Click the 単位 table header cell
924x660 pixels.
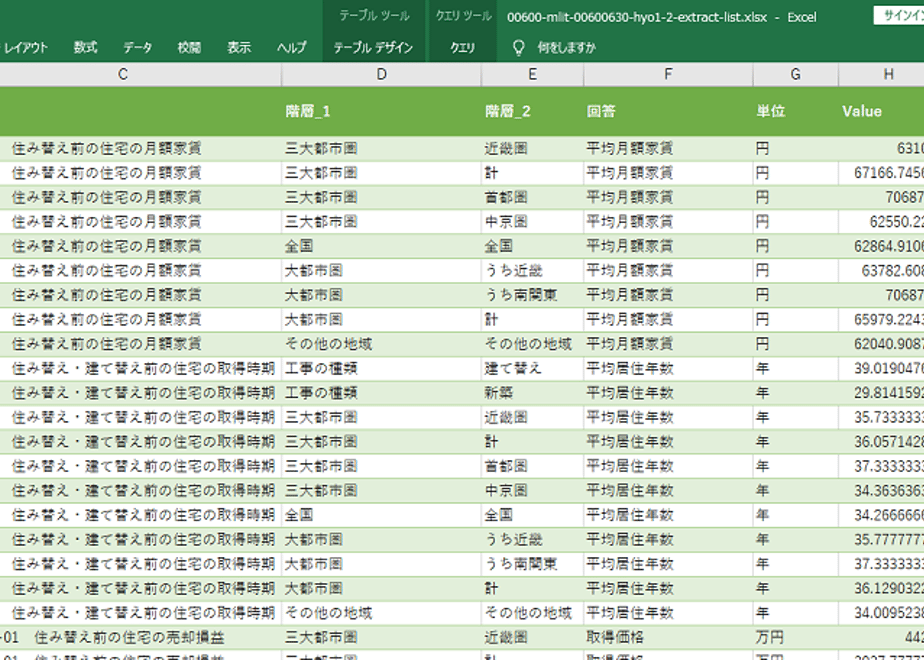[x=795, y=111]
